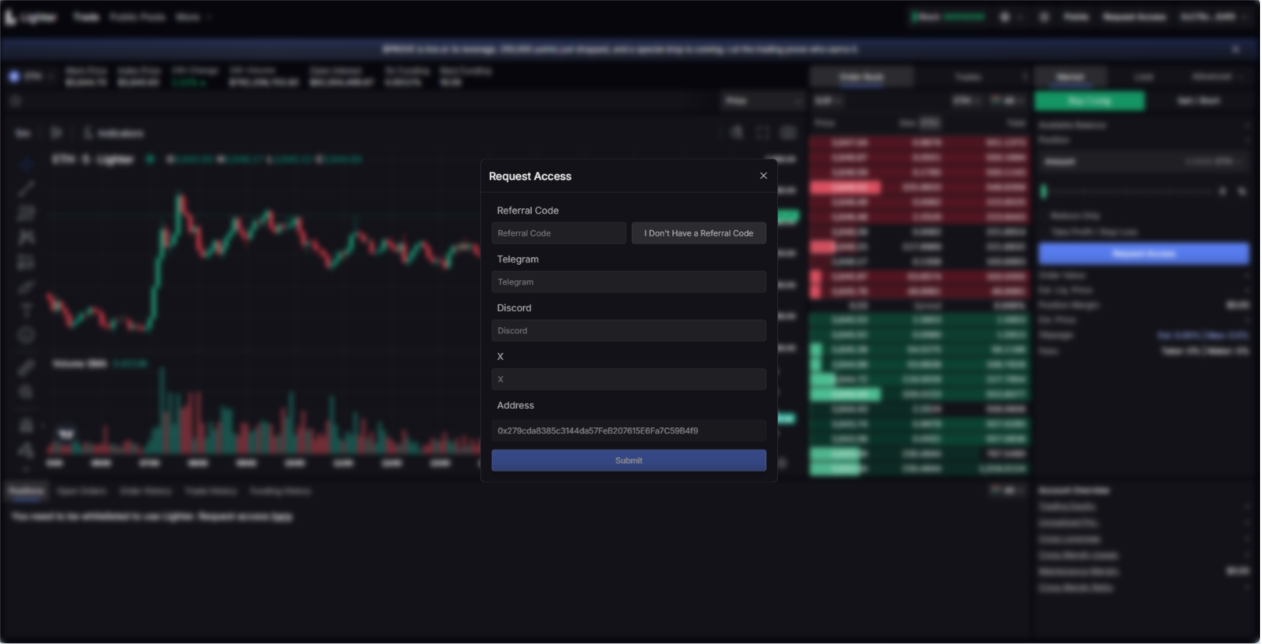Close the Request Access dialog
Viewport: 1262px width, 644px height.
pyautogui.click(x=763, y=176)
